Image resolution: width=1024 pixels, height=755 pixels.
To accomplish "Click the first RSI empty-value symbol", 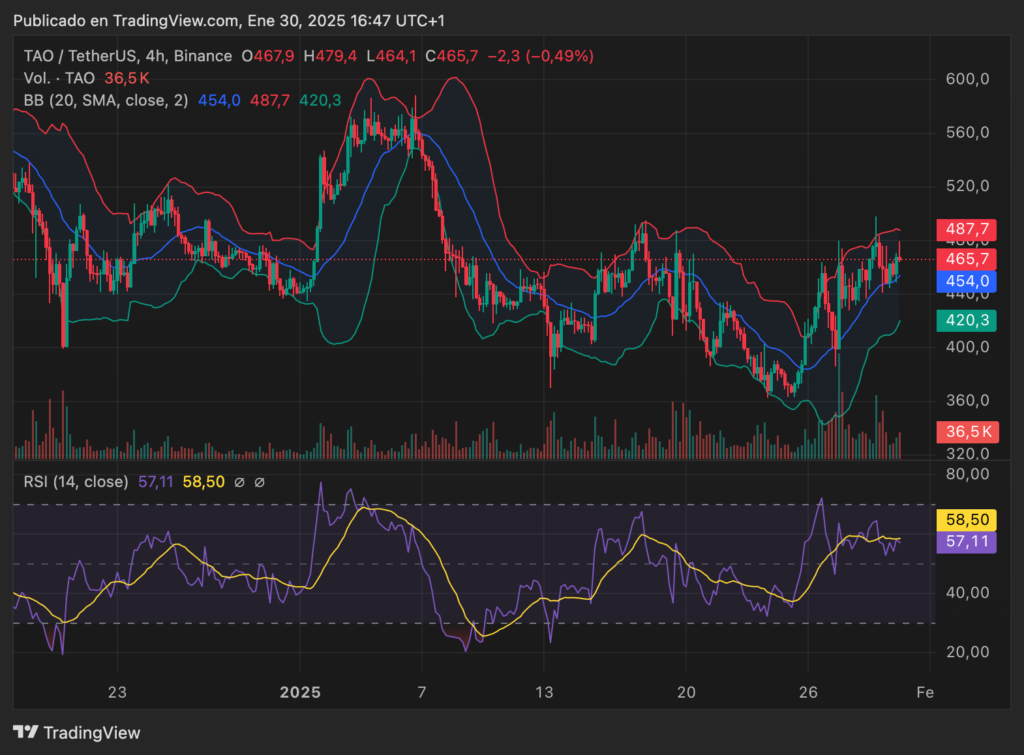I will coord(240,483).
